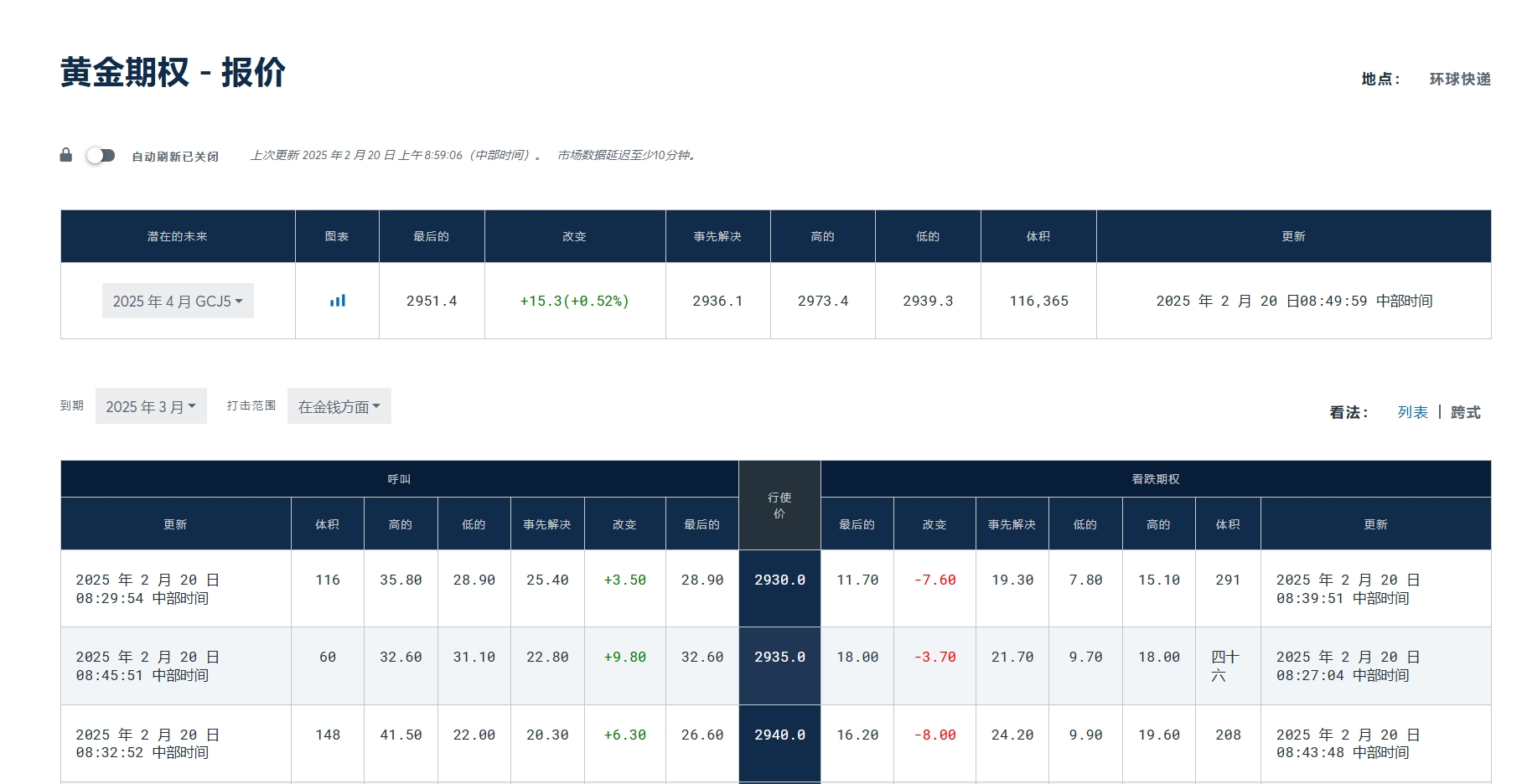Click call volume 60 in 2935 row
Image resolution: width=1522 pixels, height=784 pixels.
[328, 658]
